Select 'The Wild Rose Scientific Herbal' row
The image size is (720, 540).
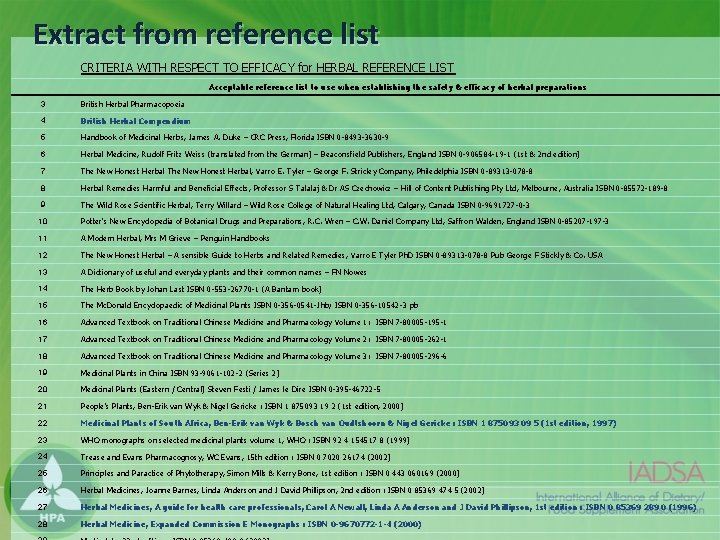pyautogui.click(x=305, y=205)
